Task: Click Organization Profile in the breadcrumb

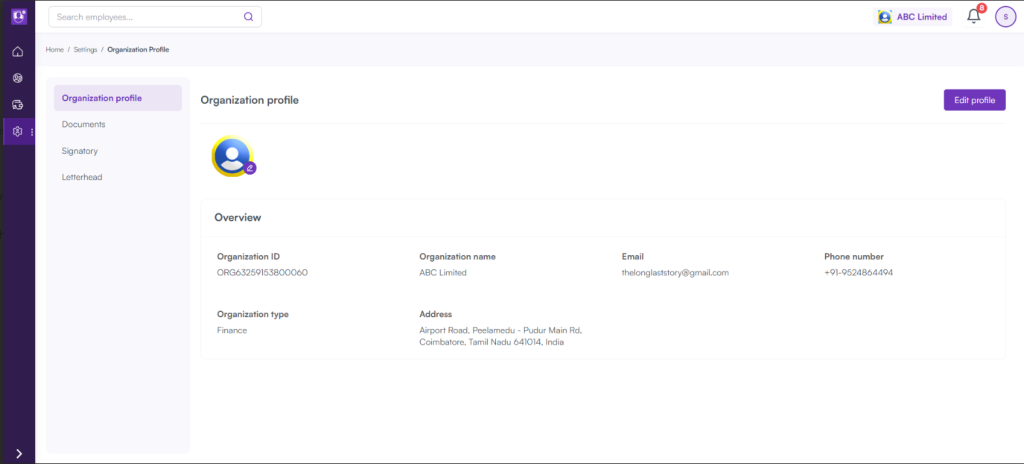Action: point(138,50)
